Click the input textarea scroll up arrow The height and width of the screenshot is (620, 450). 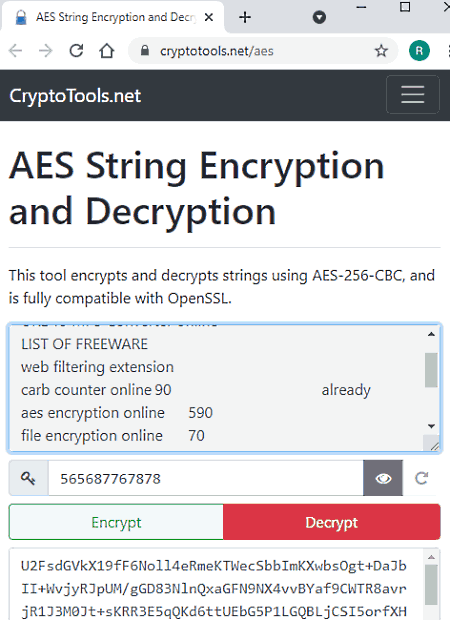coord(431,334)
